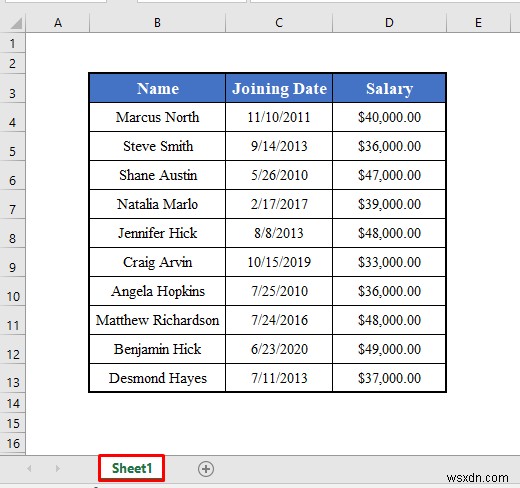
Task: Select salary cell $37,000.00
Action: (x=389, y=378)
